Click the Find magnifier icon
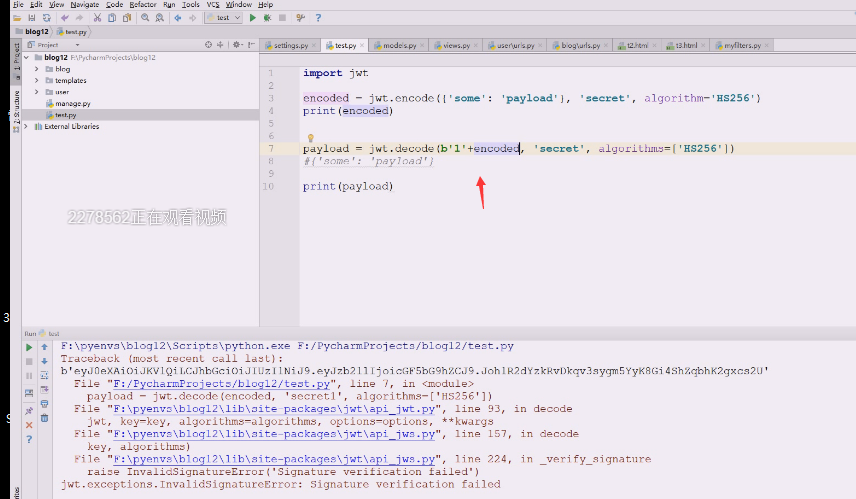Image resolution: width=856 pixels, height=499 pixels. [145, 18]
